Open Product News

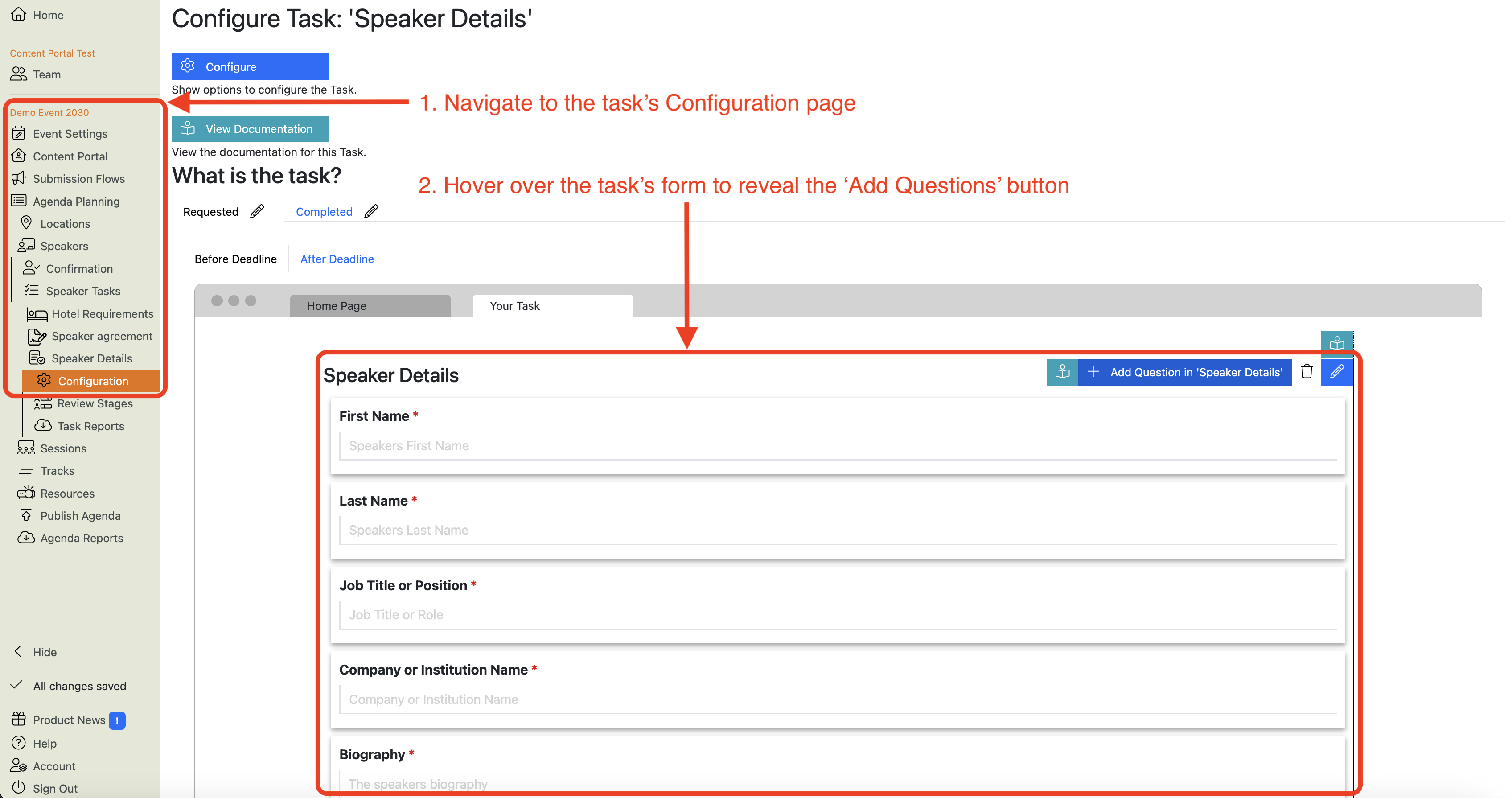click(58, 720)
